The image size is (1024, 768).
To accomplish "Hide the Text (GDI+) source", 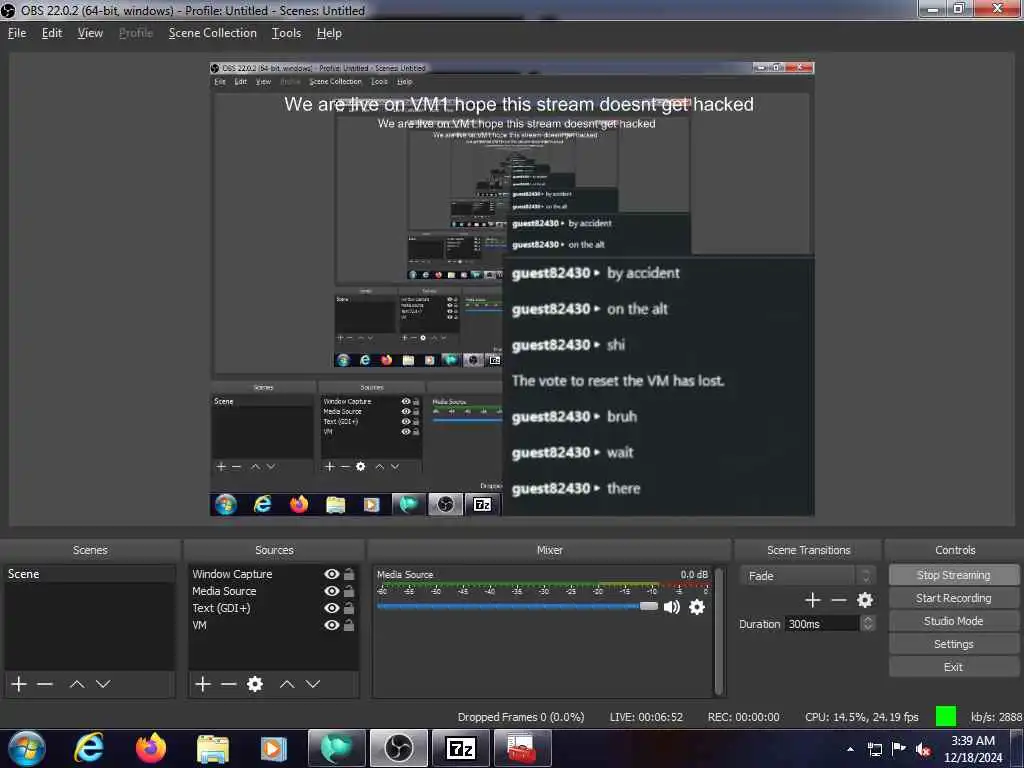I will click(332, 608).
